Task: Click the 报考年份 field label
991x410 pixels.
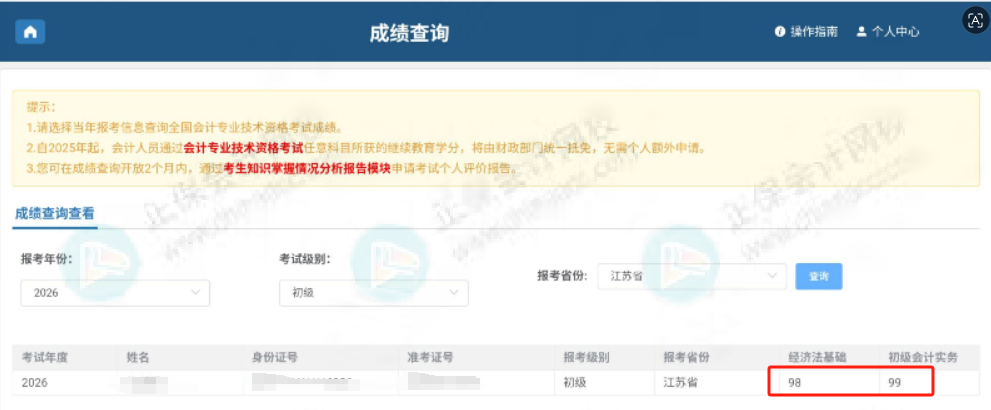Action: (47, 260)
